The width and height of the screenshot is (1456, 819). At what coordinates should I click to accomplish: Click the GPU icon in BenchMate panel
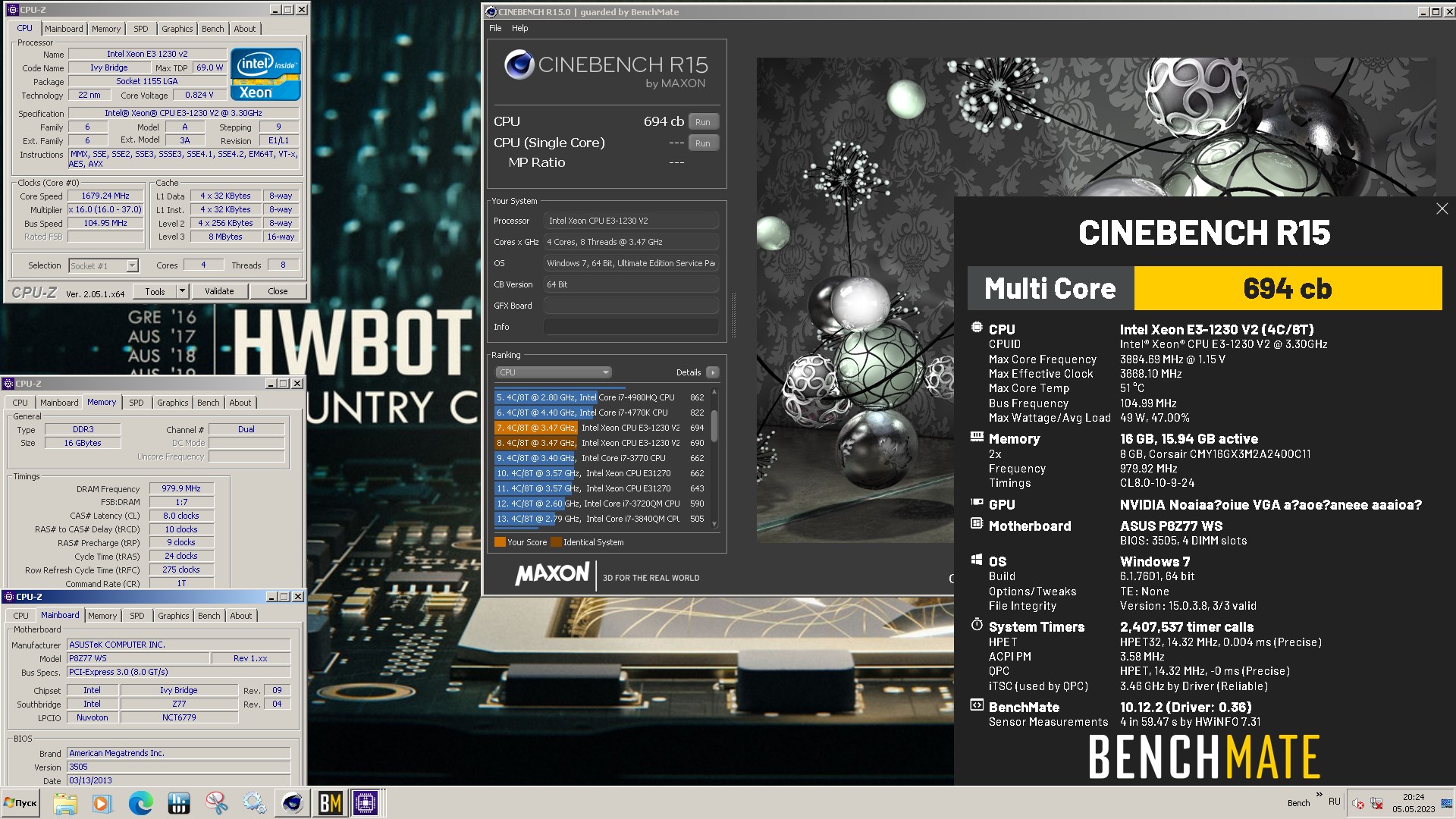pyautogui.click(x=977, y=503)
